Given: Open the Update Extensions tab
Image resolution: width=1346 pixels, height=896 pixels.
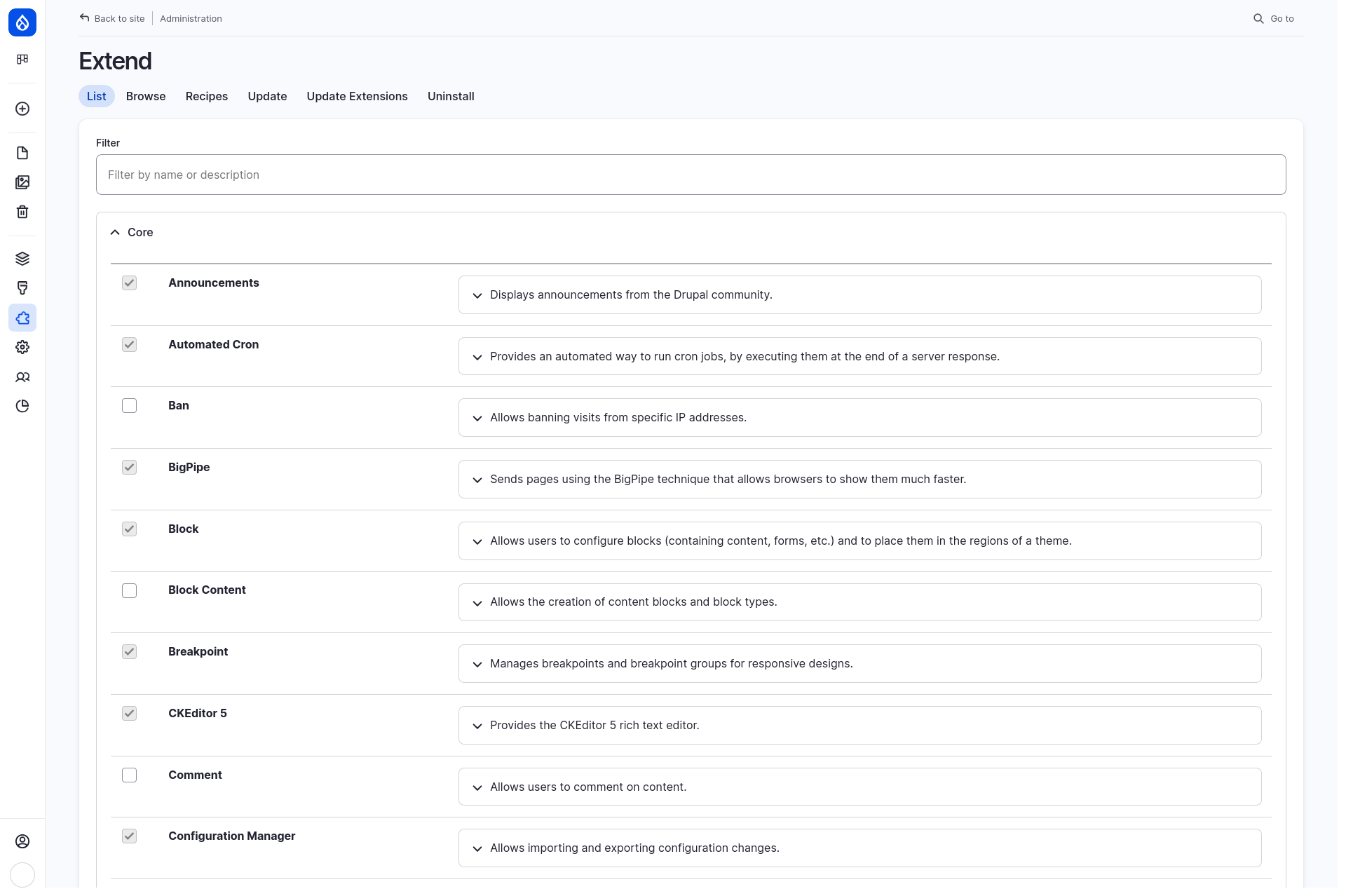Looking at the screenshot, I should coord(357,96).
